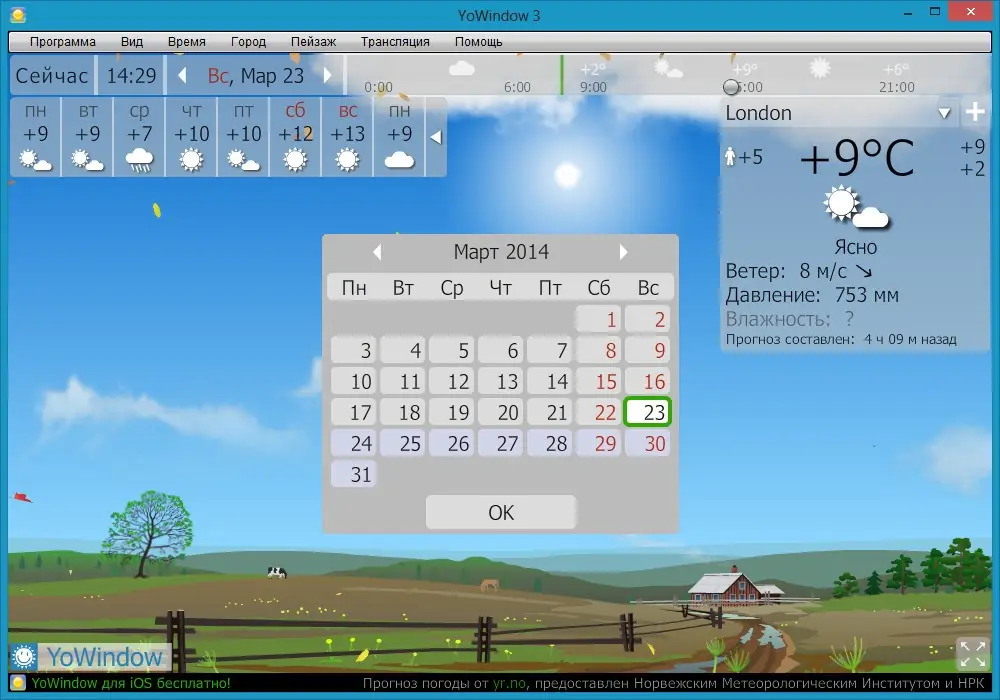Click the London city name
This screenshot has width=1000, height=700.
[758, 113]
